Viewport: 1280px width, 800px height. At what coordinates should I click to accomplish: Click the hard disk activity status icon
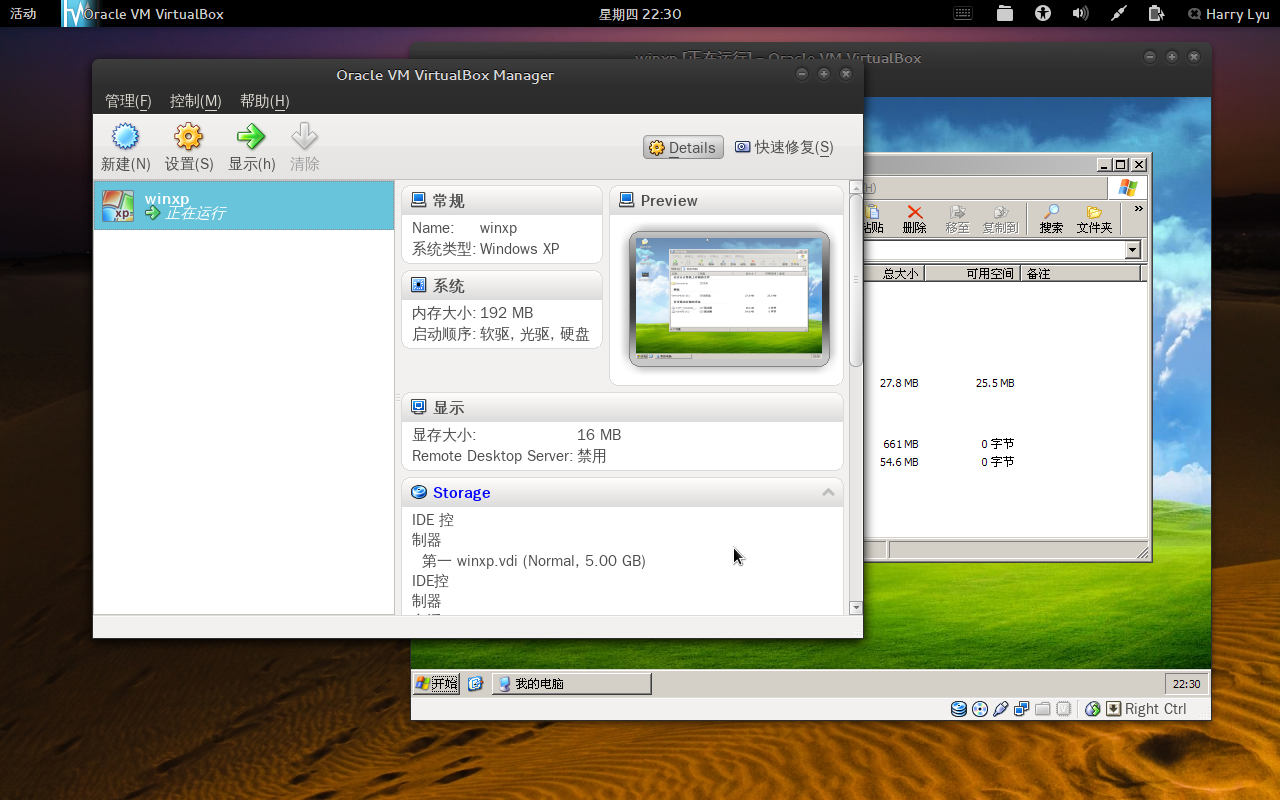(959, 709)
